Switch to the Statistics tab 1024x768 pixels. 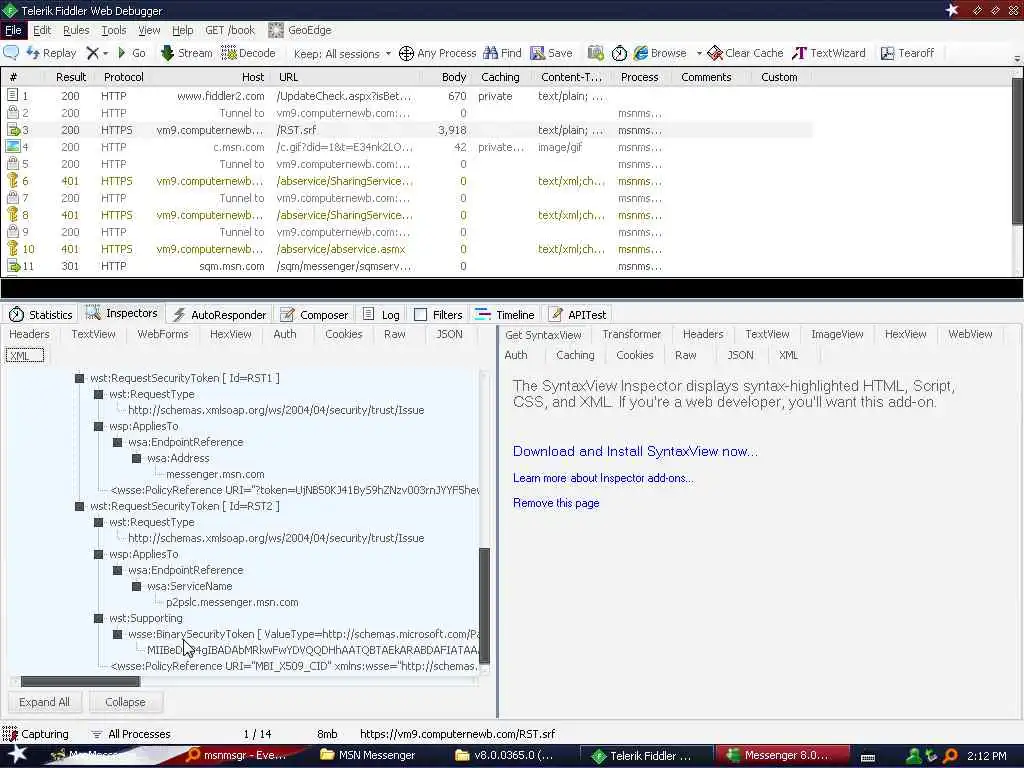click(40, 315)
